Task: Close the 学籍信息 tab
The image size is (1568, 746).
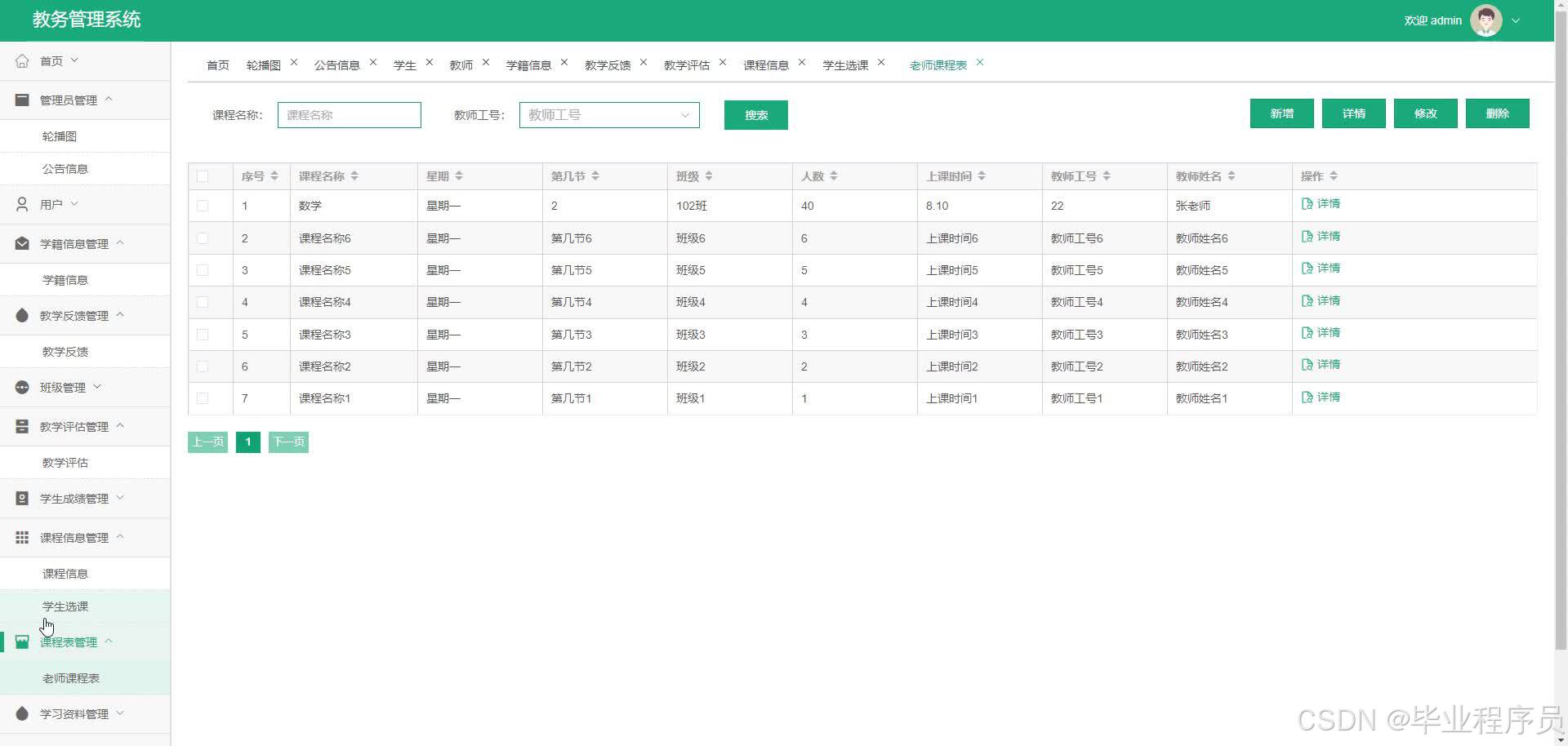Action: click(x=564, y=62)
